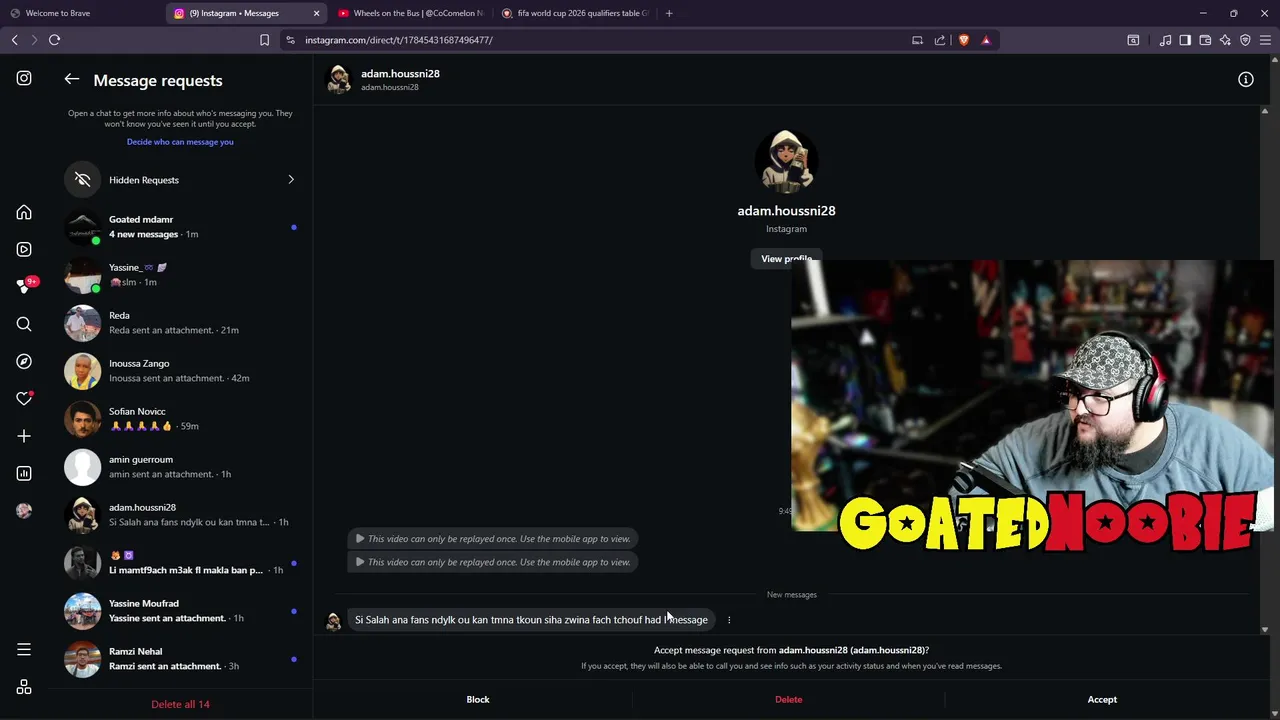Open the Search magnifier in sidebar
The height and width of the screenshot is (720, 1280).
tap(24, 324)
